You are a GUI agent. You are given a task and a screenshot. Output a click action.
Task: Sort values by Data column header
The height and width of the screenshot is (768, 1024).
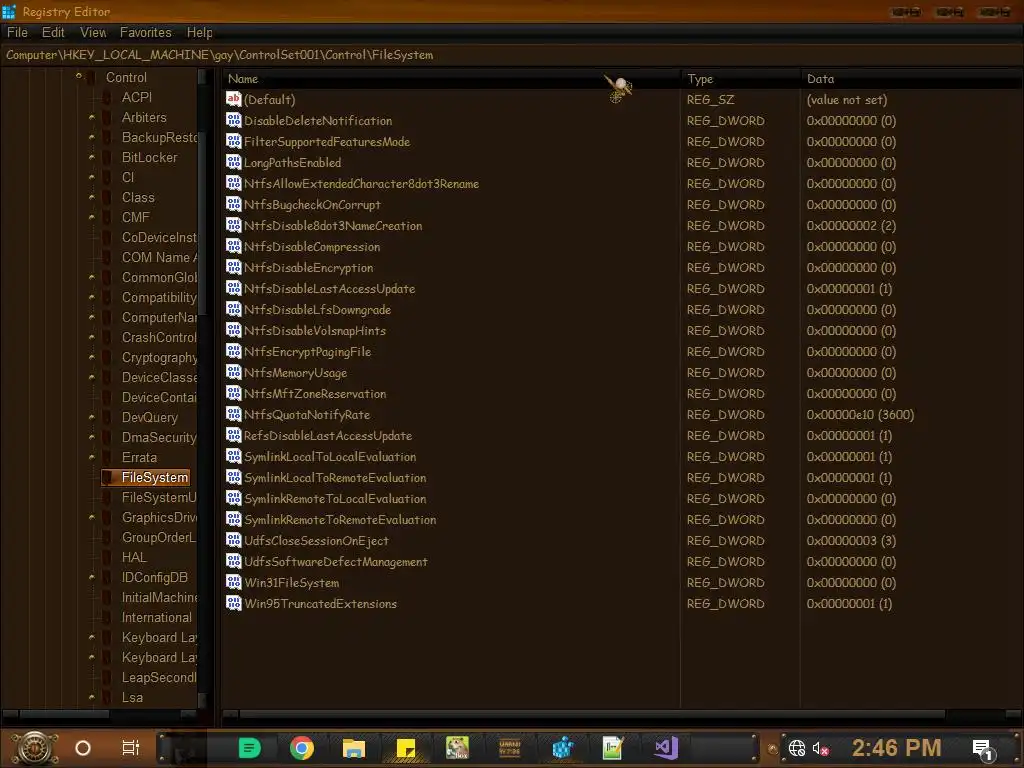pyautogui.click(x=912, y=78)
